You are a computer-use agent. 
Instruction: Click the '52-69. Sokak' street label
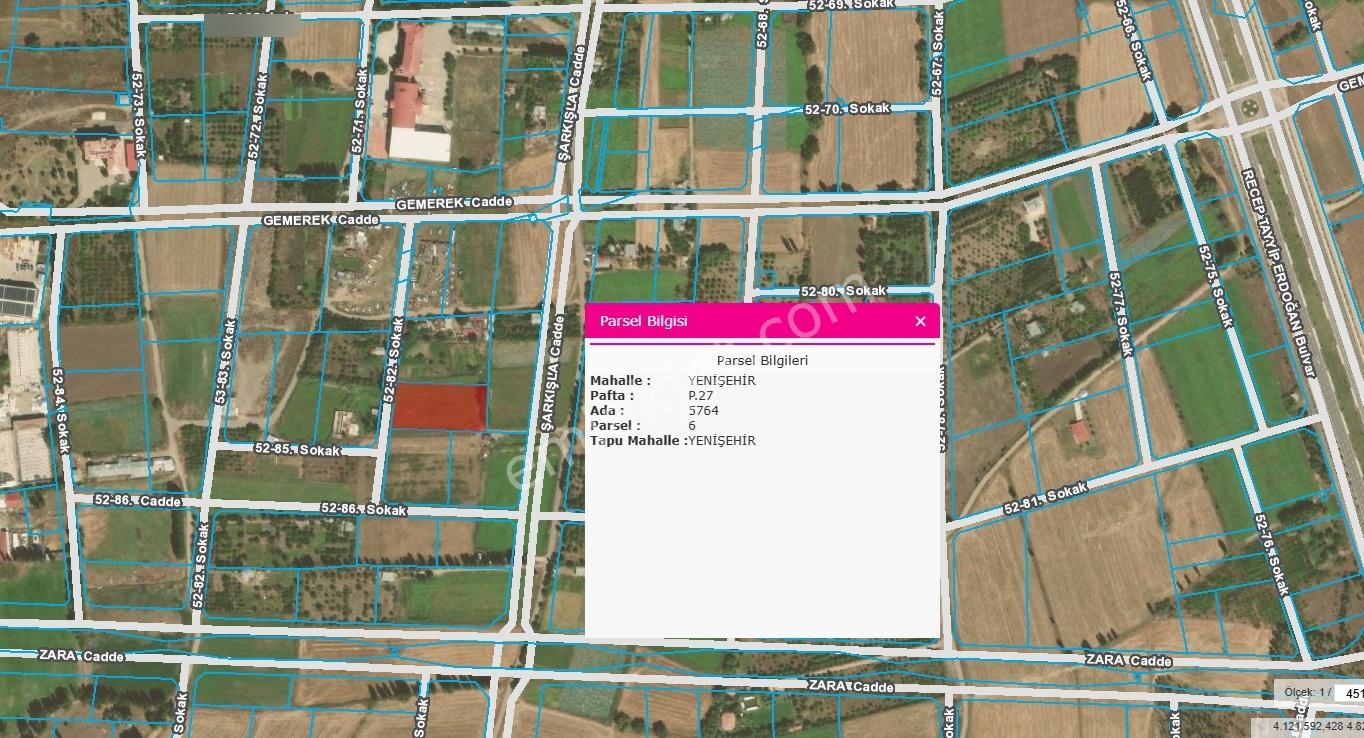(x=849, y=5)
